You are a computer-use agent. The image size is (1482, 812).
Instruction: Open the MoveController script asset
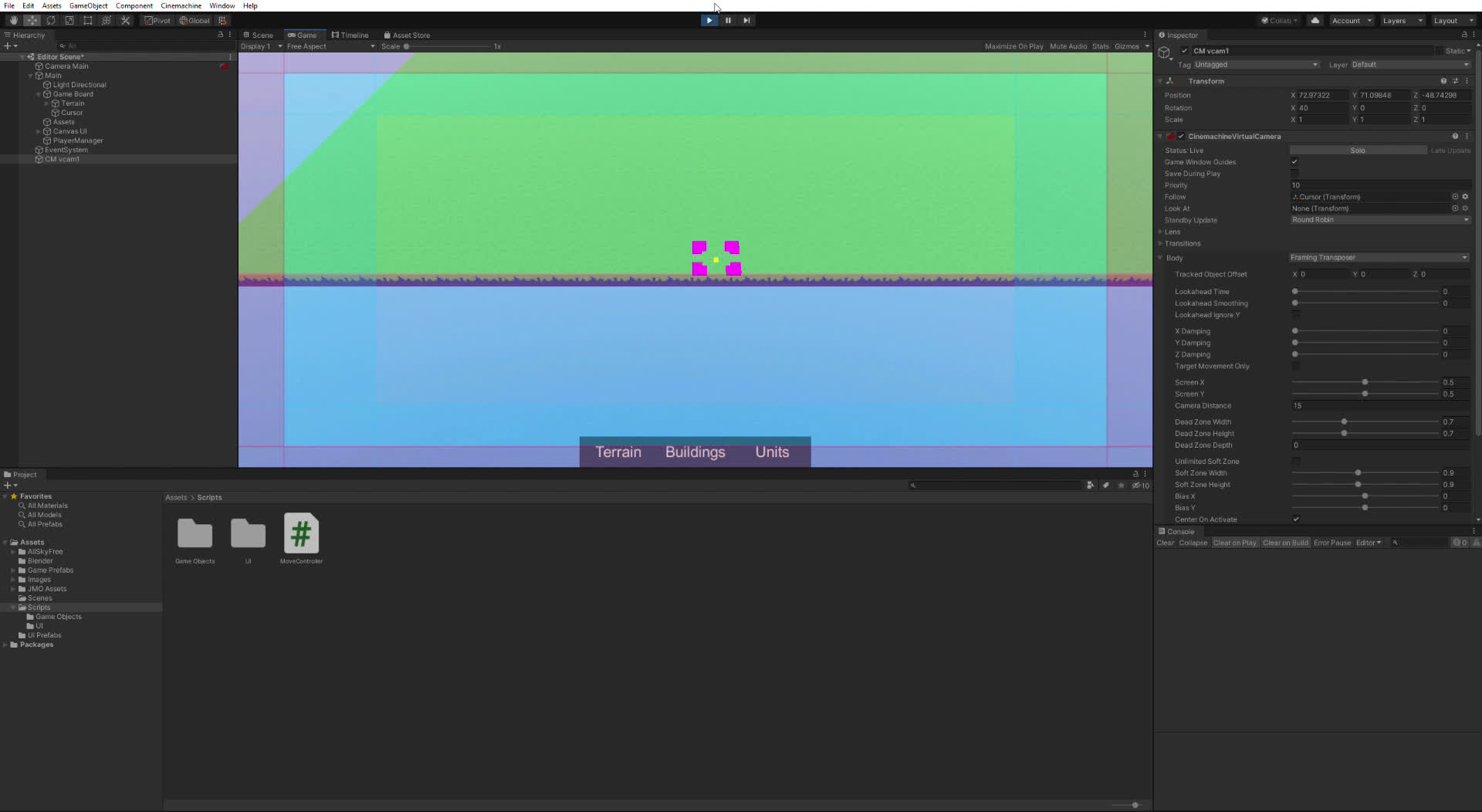301,533
